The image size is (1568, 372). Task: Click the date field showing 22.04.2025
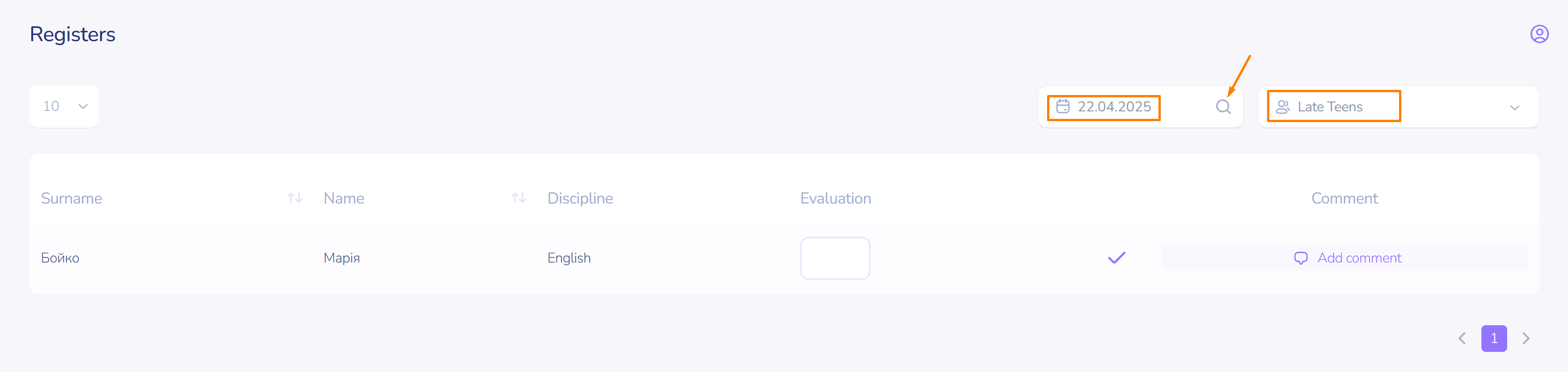(1114, 107)
